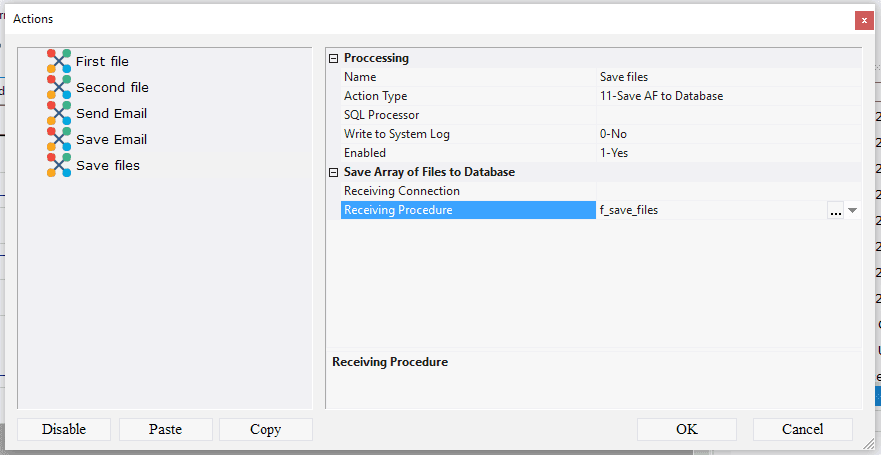Collapse the Proccessing property group
Screen dimensions: 881x455
pyautogui.click(x=334, y=58)
